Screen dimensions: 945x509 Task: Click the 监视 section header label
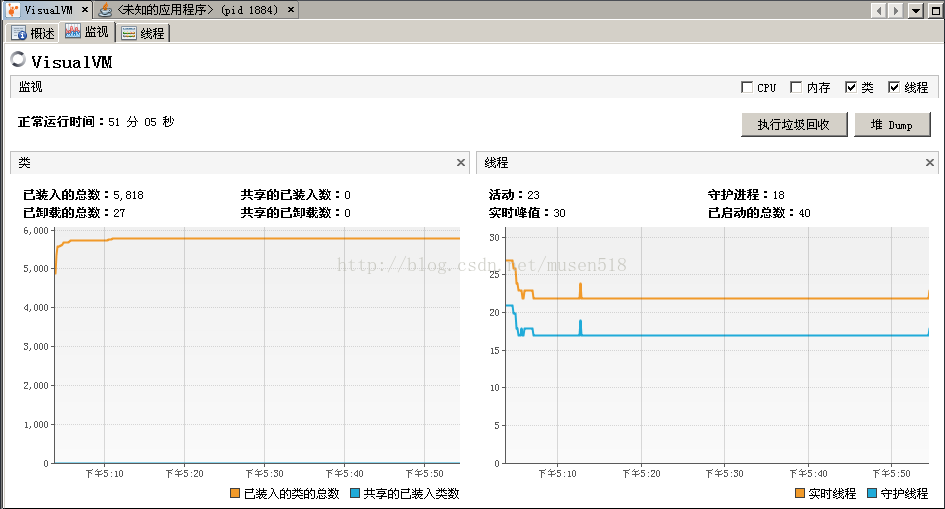(x=30, y=87)
